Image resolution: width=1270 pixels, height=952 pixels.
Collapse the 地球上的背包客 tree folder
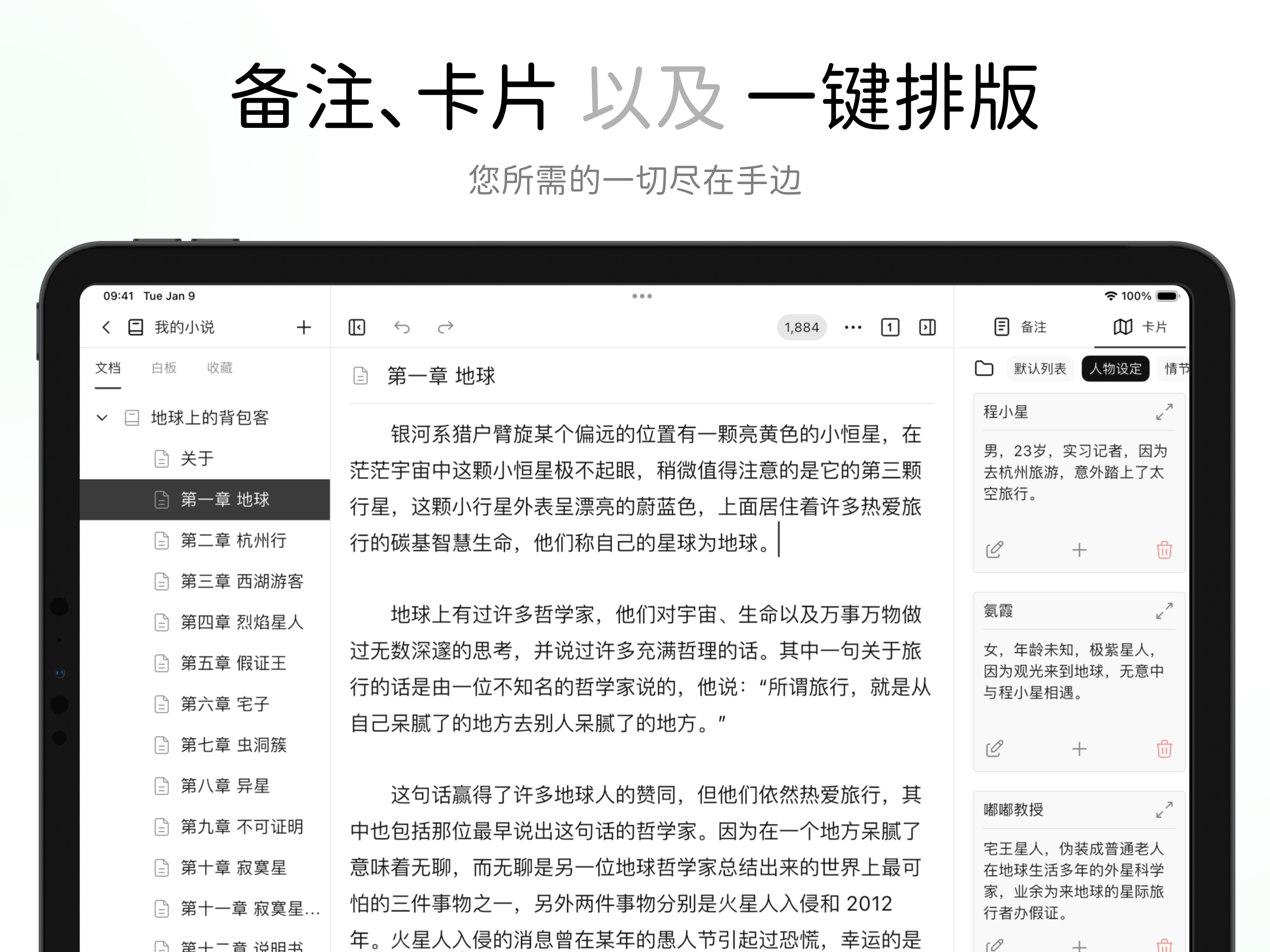pyautogui.click(x=102, y=417)
